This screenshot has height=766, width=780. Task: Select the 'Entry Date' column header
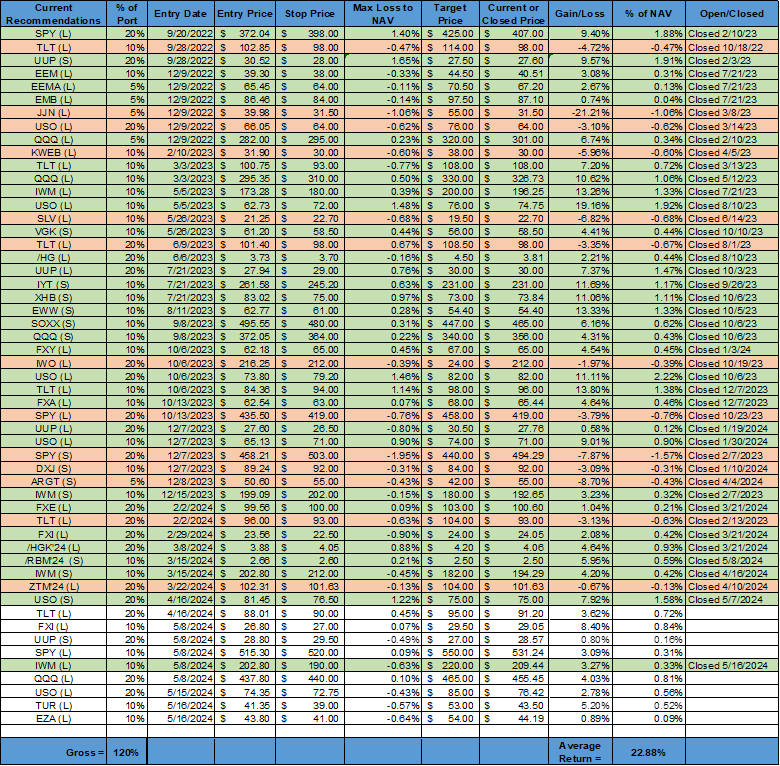click(x=181, y=14)
